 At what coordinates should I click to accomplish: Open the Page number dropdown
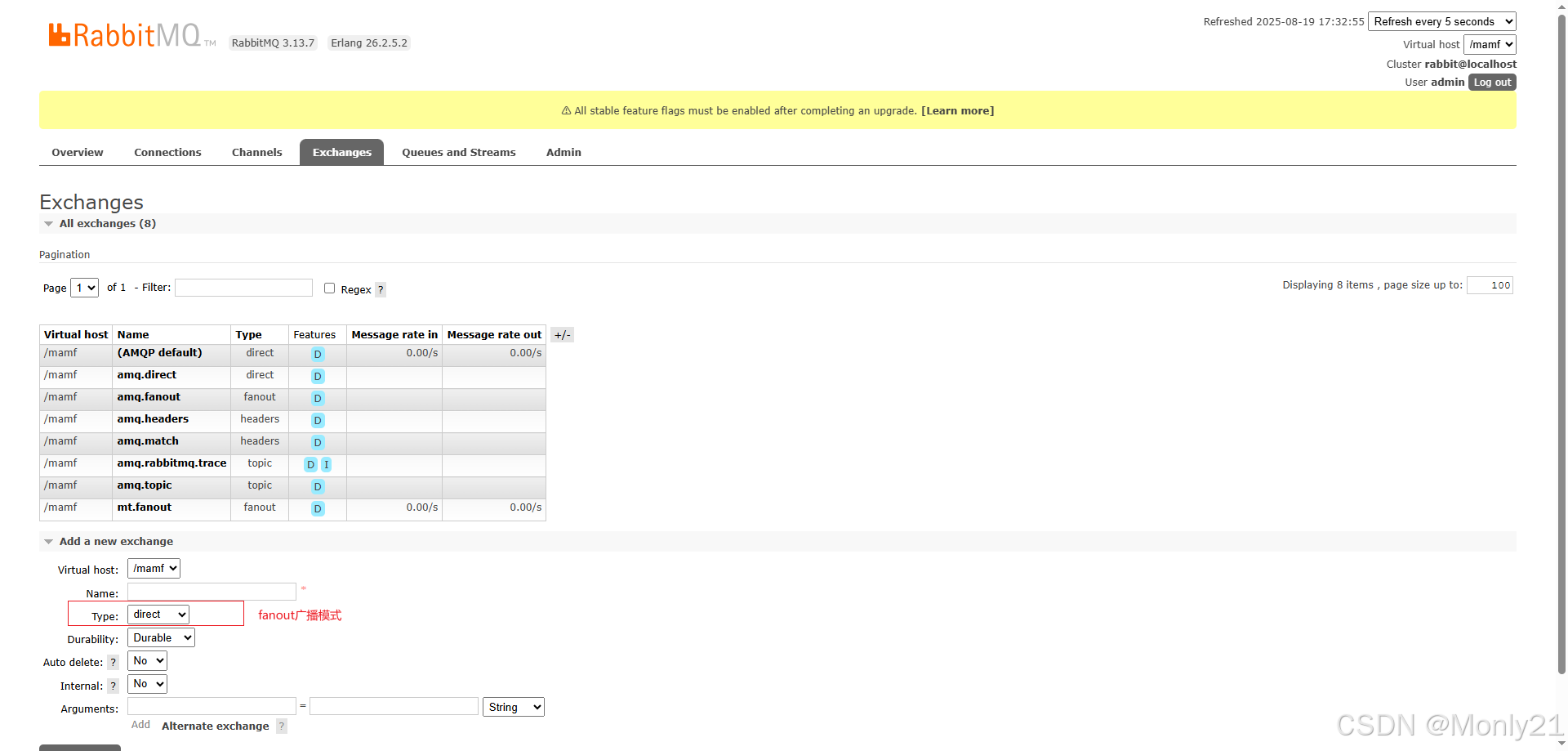84,288
